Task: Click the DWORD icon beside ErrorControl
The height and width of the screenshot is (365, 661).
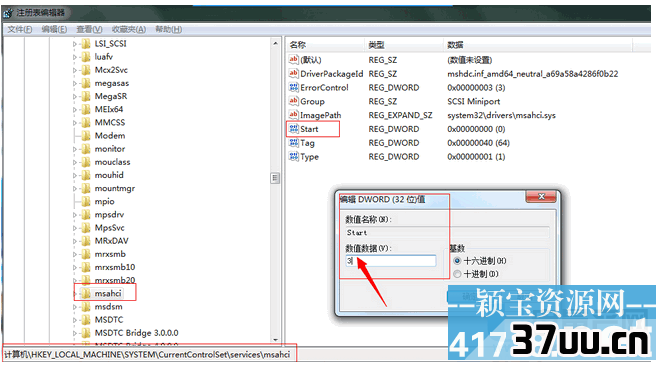Action: point(293,87)
